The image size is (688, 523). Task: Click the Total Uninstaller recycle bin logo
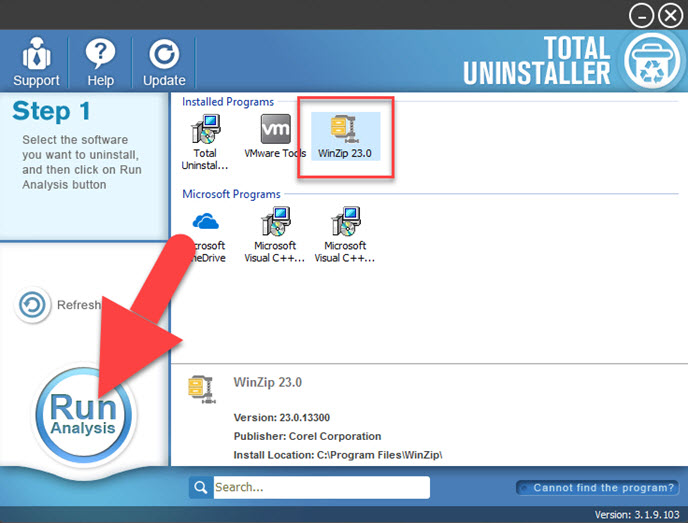652,61
